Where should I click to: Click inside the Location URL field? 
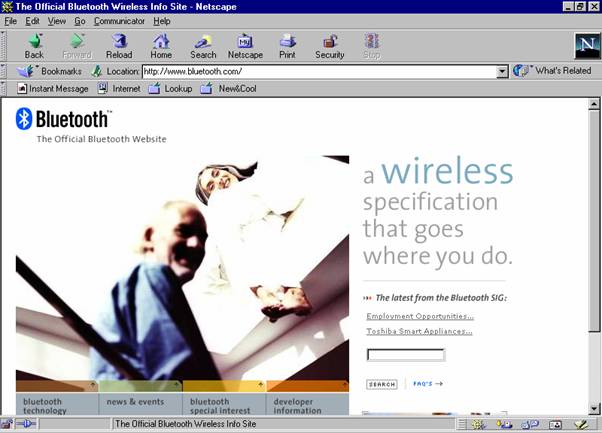point(319,71)
